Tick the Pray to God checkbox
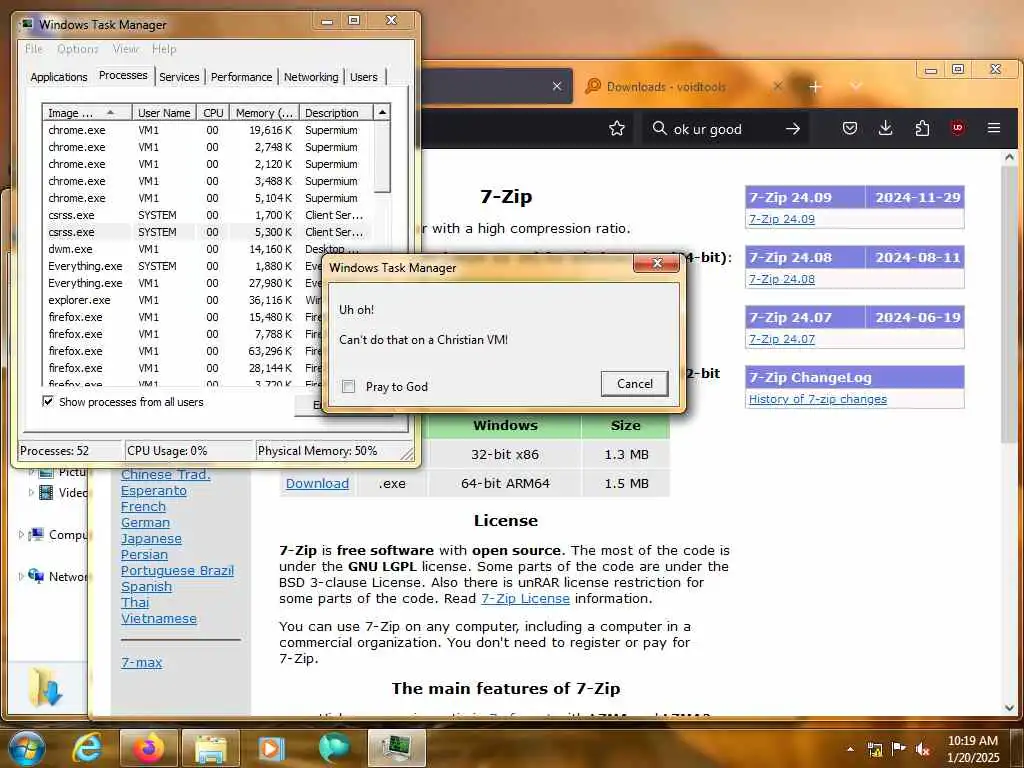The width and height of the screenshot is (1024, 768). click(349, 387)
